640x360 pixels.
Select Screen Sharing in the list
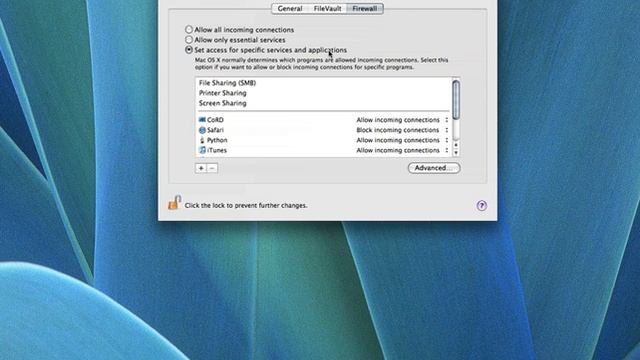click(x=222, y=103)
